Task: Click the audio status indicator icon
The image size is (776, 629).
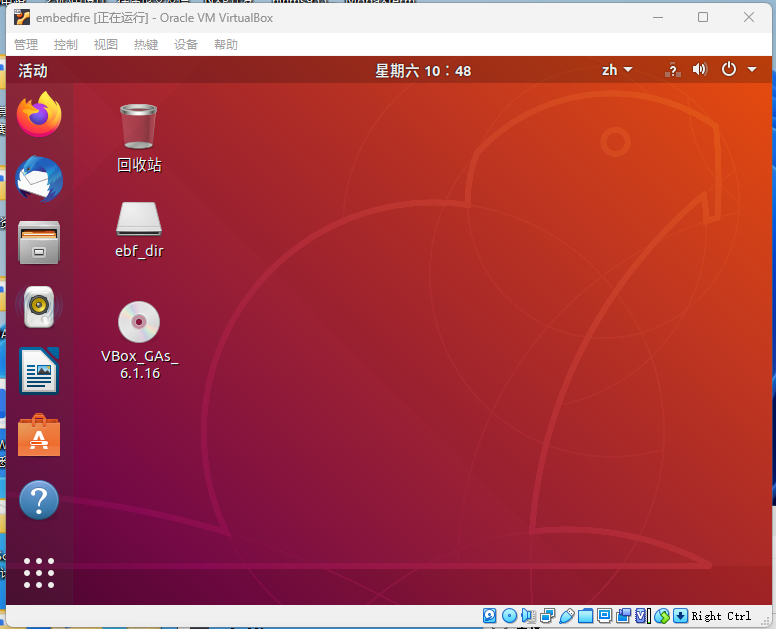Action: tap(528, 616)
